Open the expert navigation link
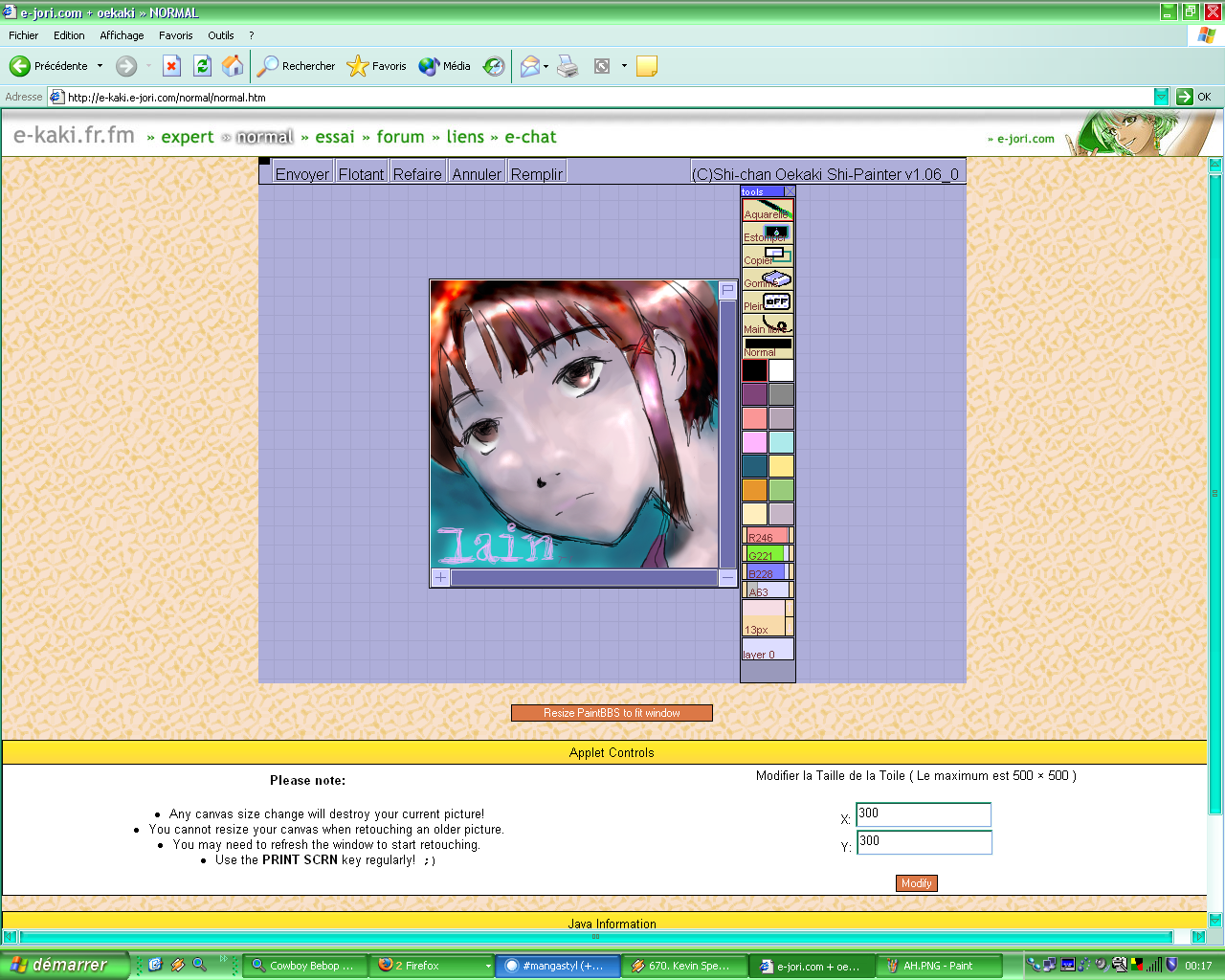Viewport: 1225px width, 980px height. coord(188,137)
